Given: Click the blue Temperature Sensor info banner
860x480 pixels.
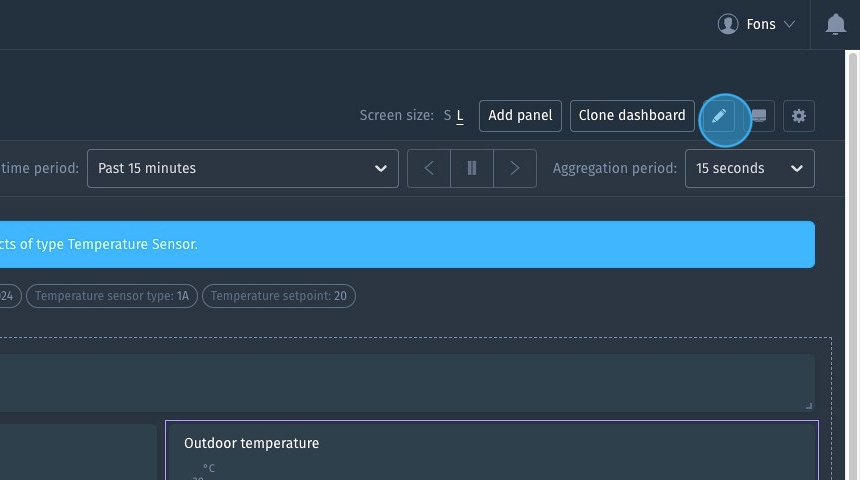Looking at the screenshot, I should coord(400,245).
